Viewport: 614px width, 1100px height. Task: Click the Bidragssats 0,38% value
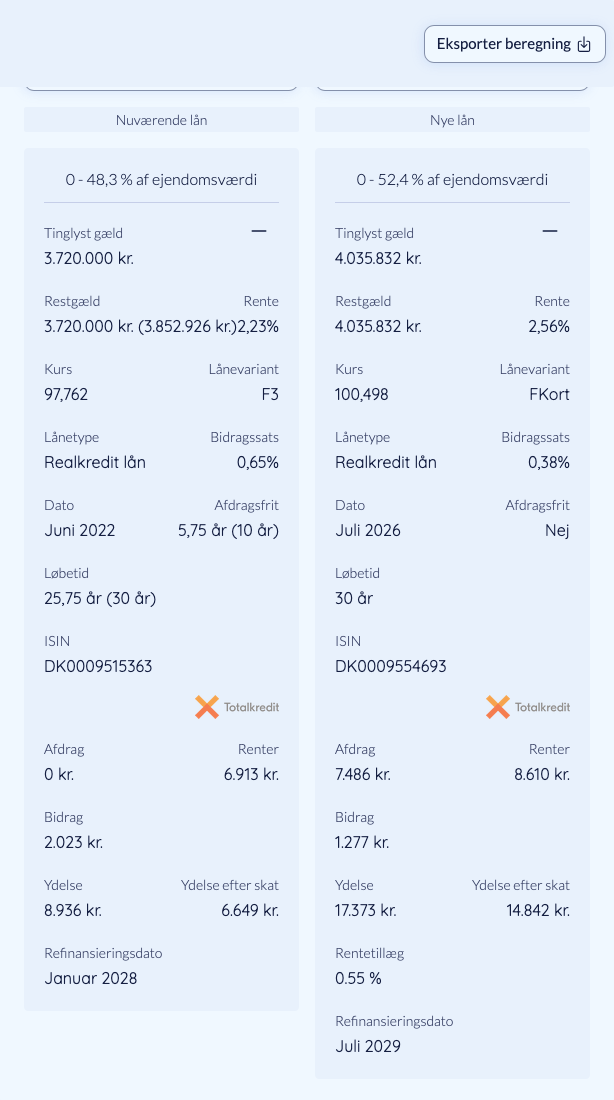pyautogui.click(x=549, y=462)
